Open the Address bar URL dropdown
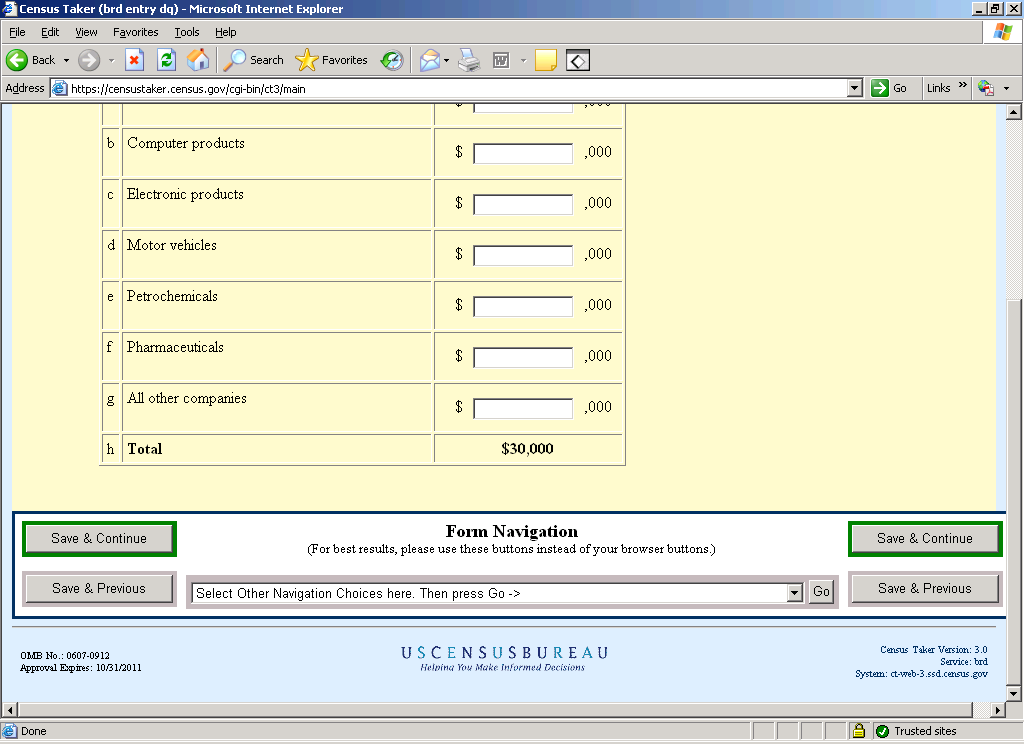 point(854,88)
